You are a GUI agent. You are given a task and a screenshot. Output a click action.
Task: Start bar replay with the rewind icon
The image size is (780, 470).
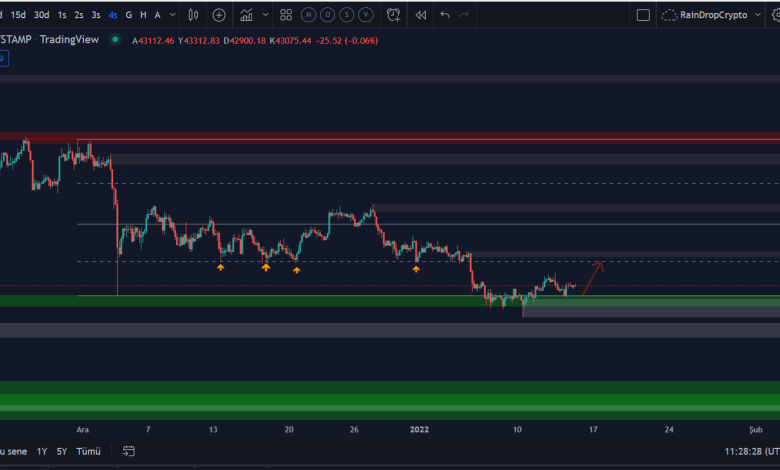click(421, 15)
